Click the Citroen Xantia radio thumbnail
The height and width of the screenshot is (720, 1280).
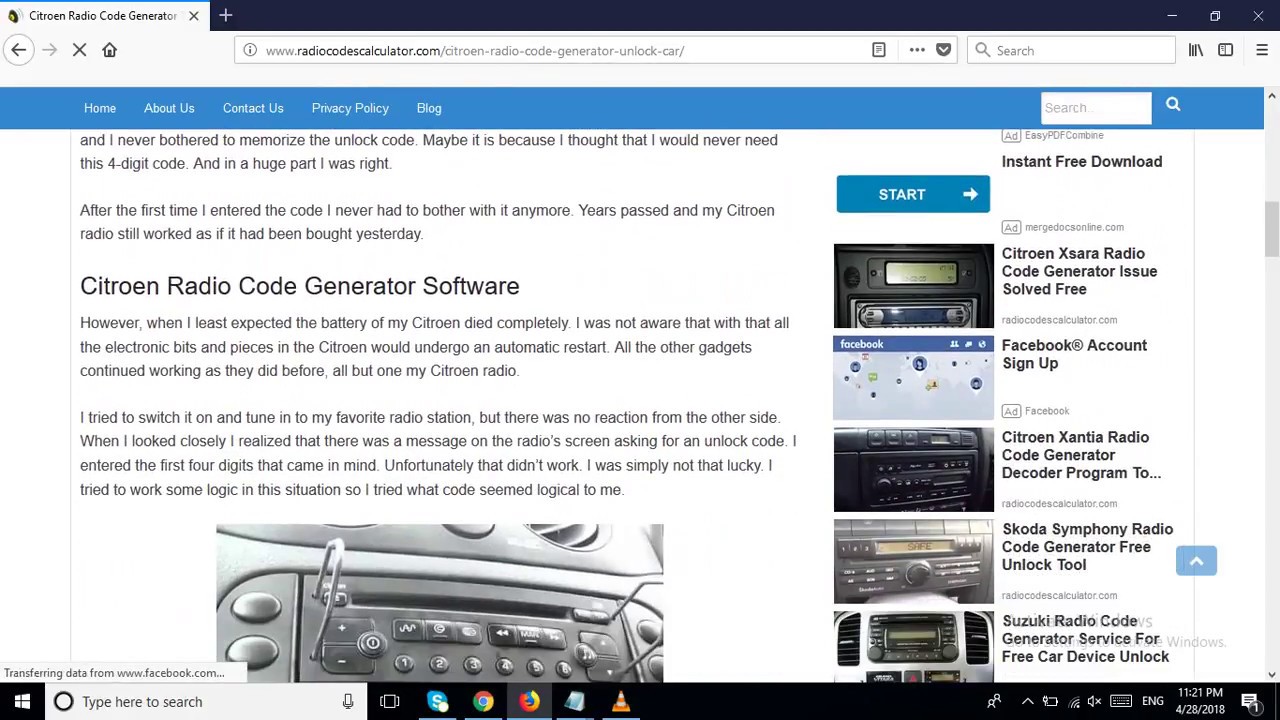[914, 470]
